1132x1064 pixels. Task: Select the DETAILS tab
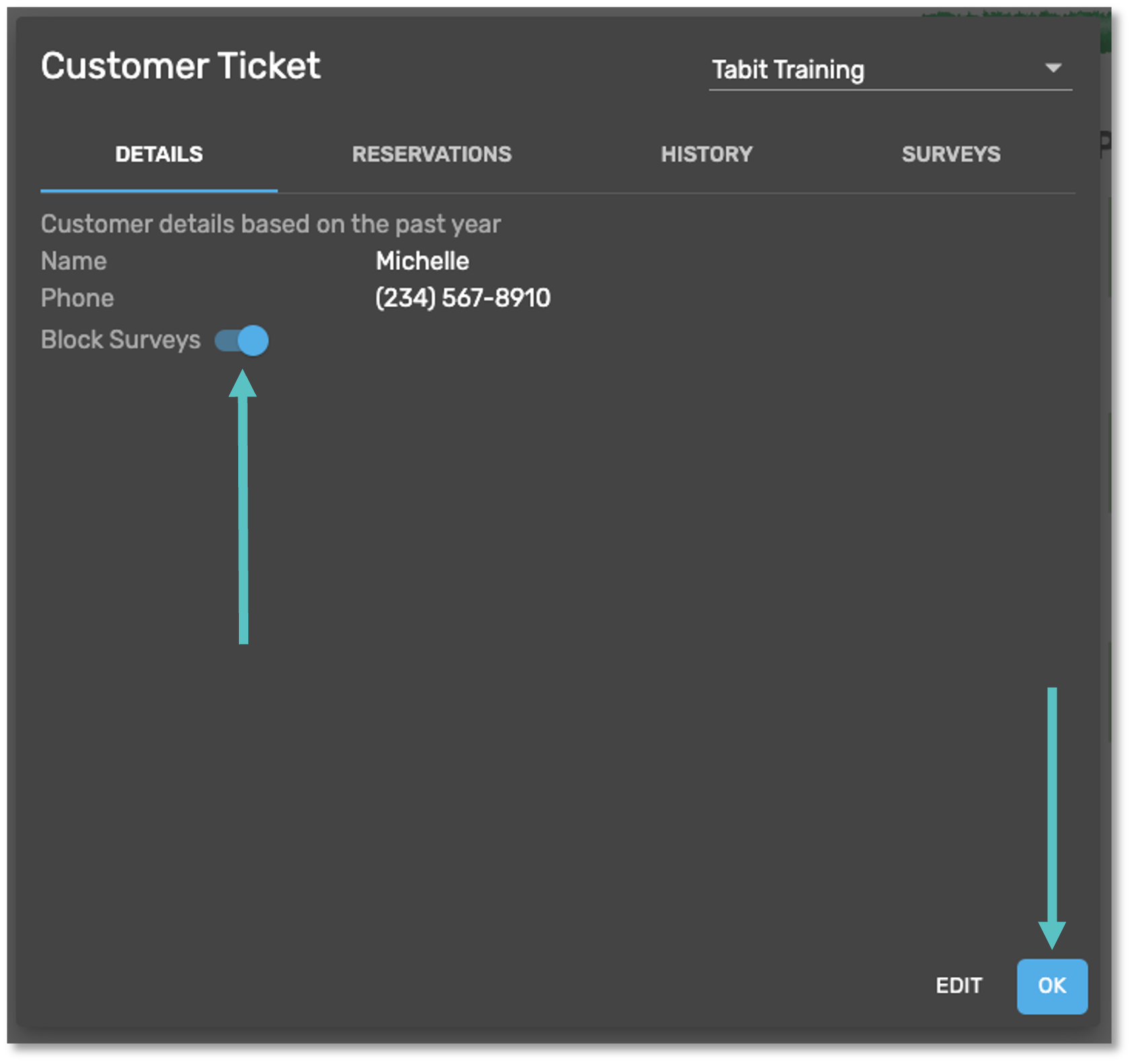[159, 154]
